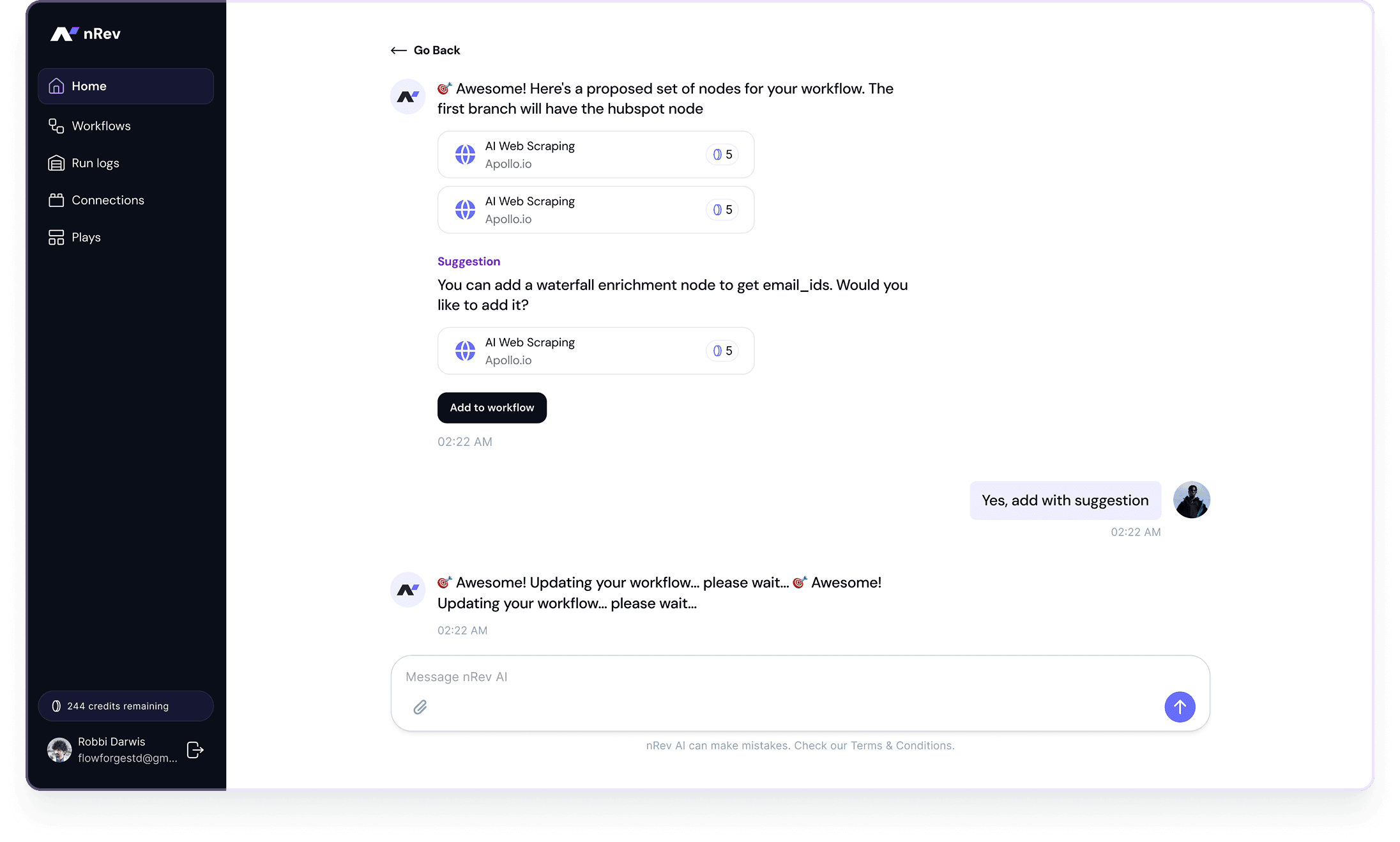Click Robbi Darwis profile picture in sidebar
The image size is (1400, 842).
point(59,749)
